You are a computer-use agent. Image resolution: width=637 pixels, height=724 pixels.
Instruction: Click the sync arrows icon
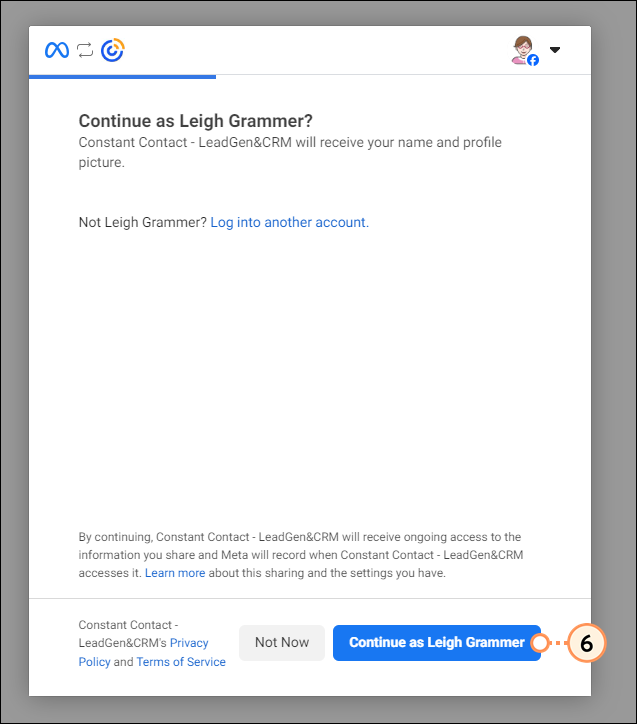(85, 50)
